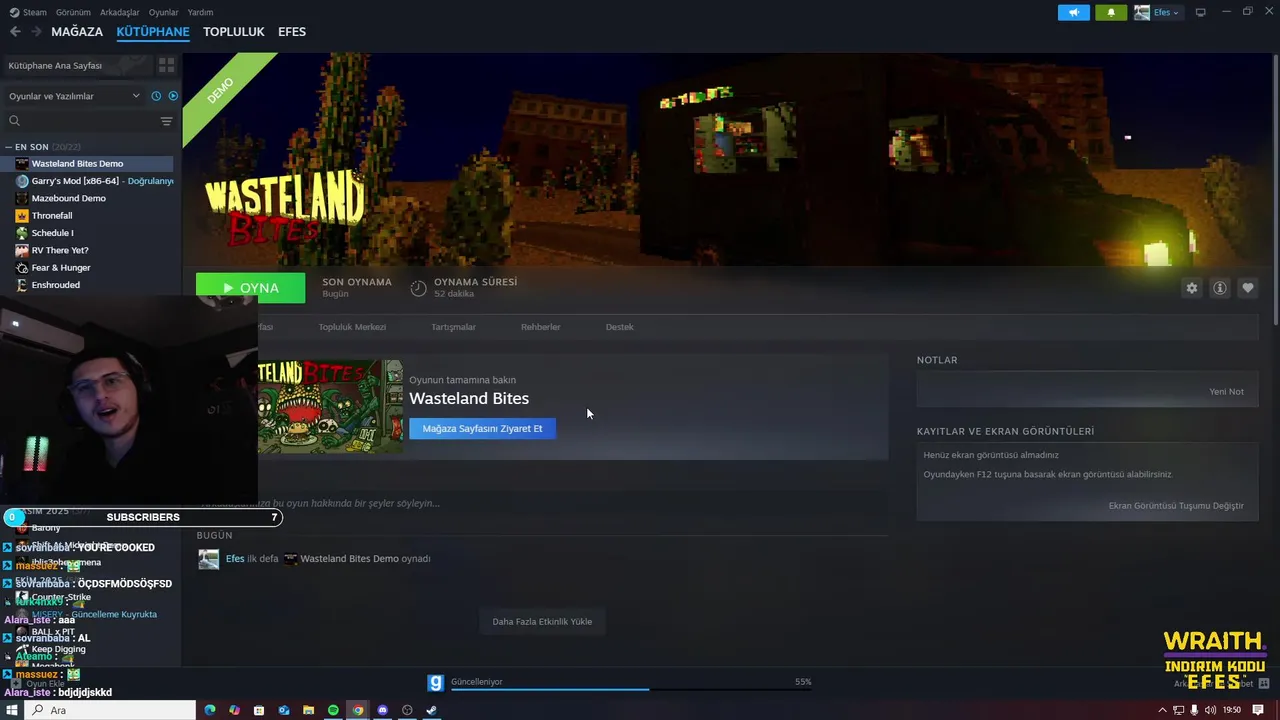This screenshot has width=1280, height=720.
Task: Go to MAĞAZA tab
Action: click(77, 32)
